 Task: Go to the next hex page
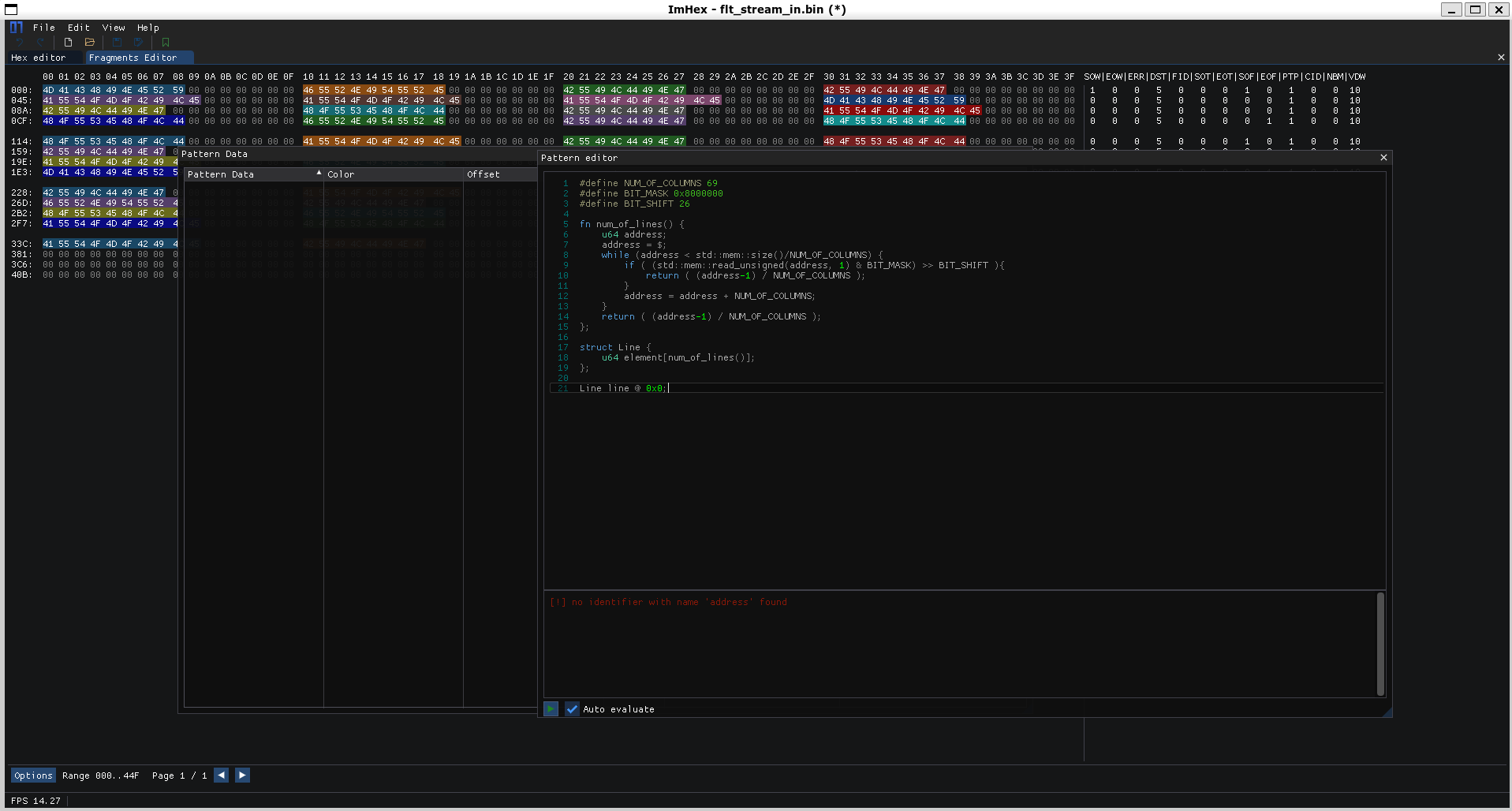tap(242, 775)
